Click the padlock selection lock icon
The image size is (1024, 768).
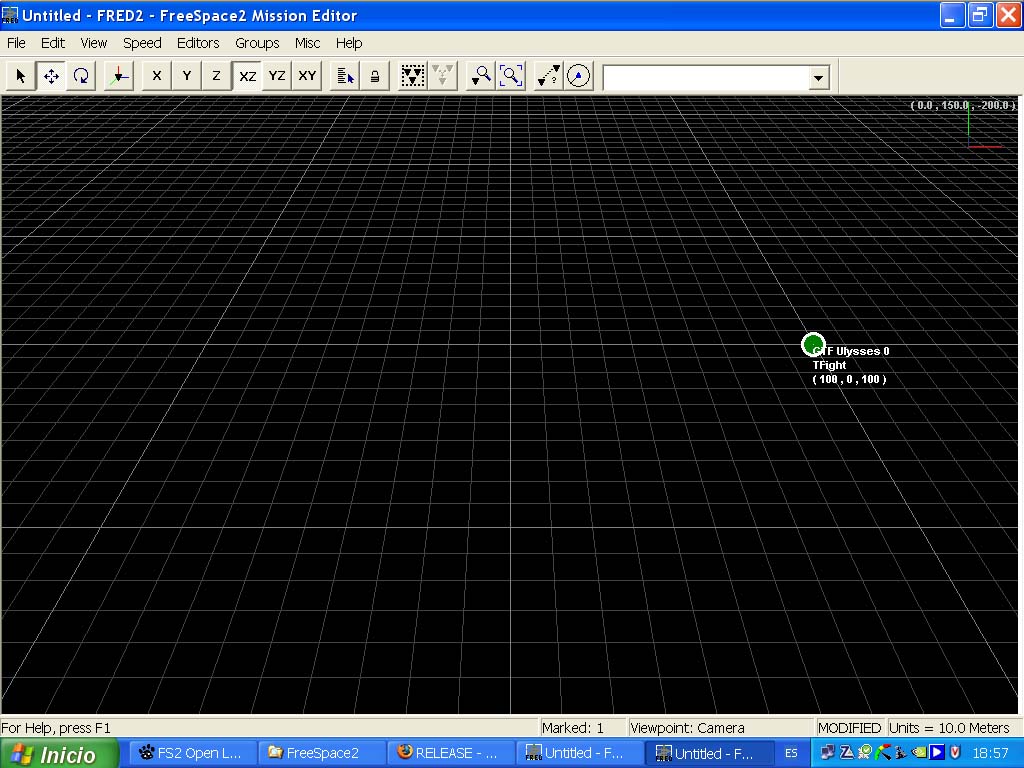pos(375,76)
